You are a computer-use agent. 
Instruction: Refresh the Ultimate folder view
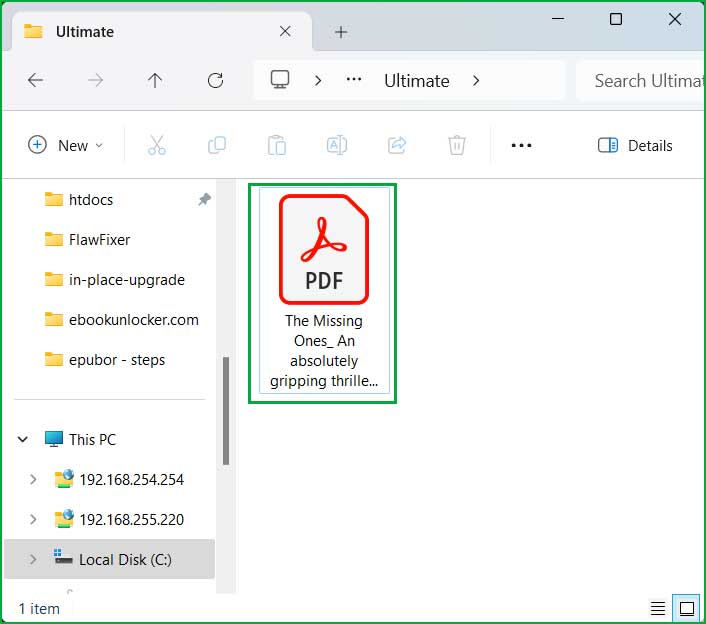click(215, 81)
